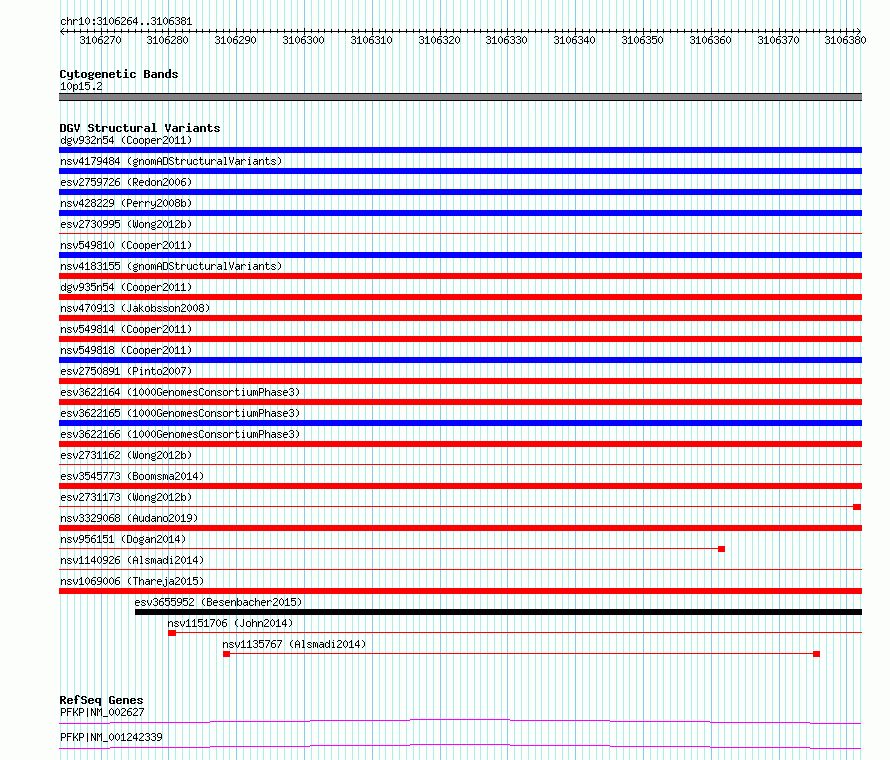This screenshot has height=760, width=890.
Task: Click ruler position 3106270
Action: point(100,40)
